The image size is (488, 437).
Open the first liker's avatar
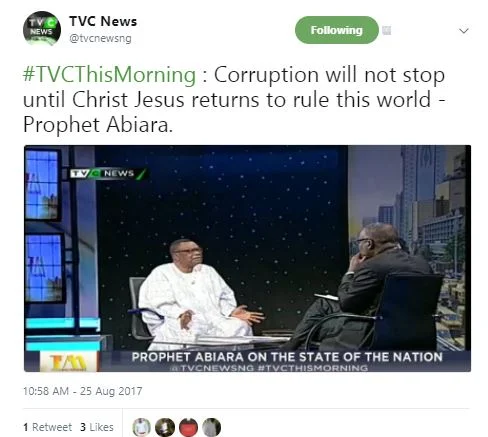[x=141, y=427]
